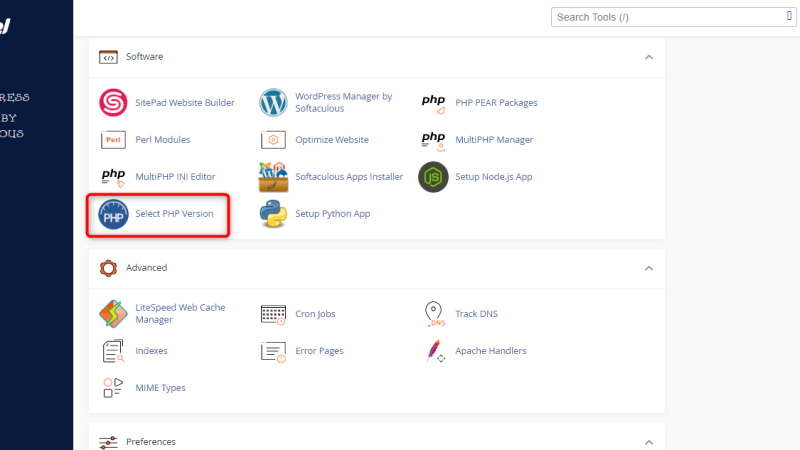Image resolution: width=800 pixels, height=450 pixels.
Task: Open the SitePad Website Builder link
Action: [x=185, y=103]
